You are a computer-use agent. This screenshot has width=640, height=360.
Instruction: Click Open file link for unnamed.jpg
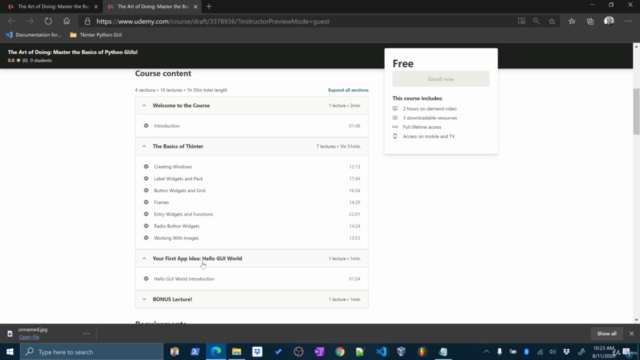coord(29,337)
